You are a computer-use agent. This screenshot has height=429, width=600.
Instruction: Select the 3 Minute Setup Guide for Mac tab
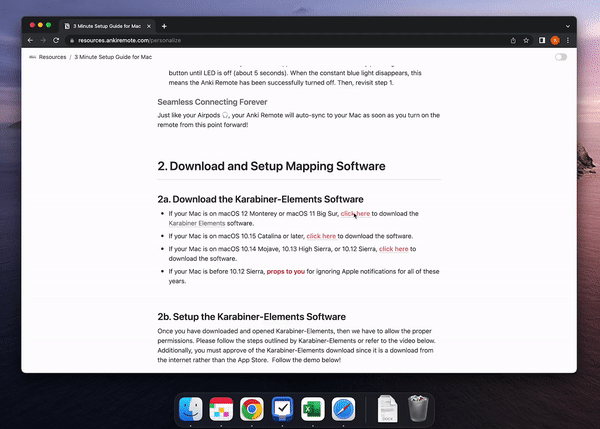tap(107, 26)
